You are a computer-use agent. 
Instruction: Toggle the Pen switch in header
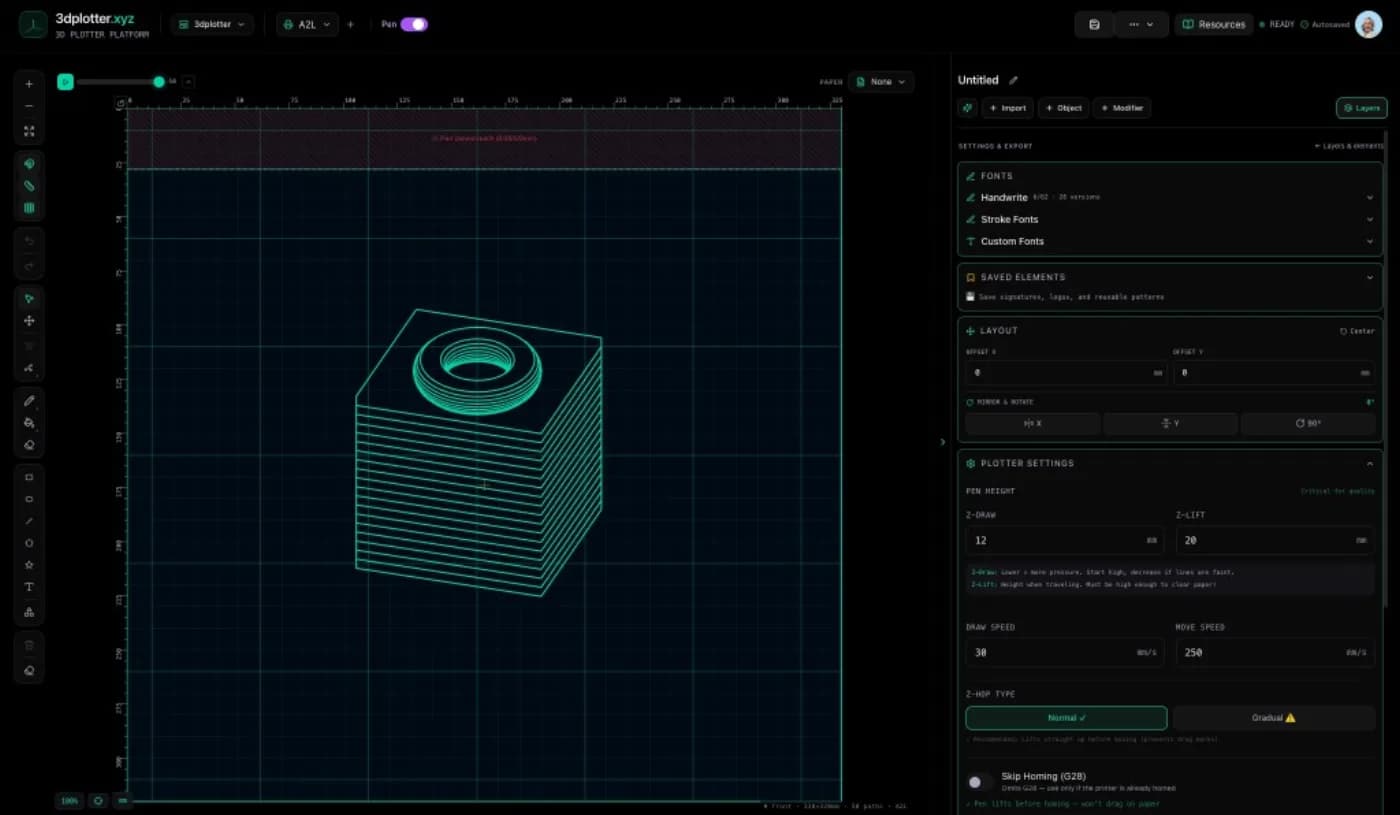point(414,24)
